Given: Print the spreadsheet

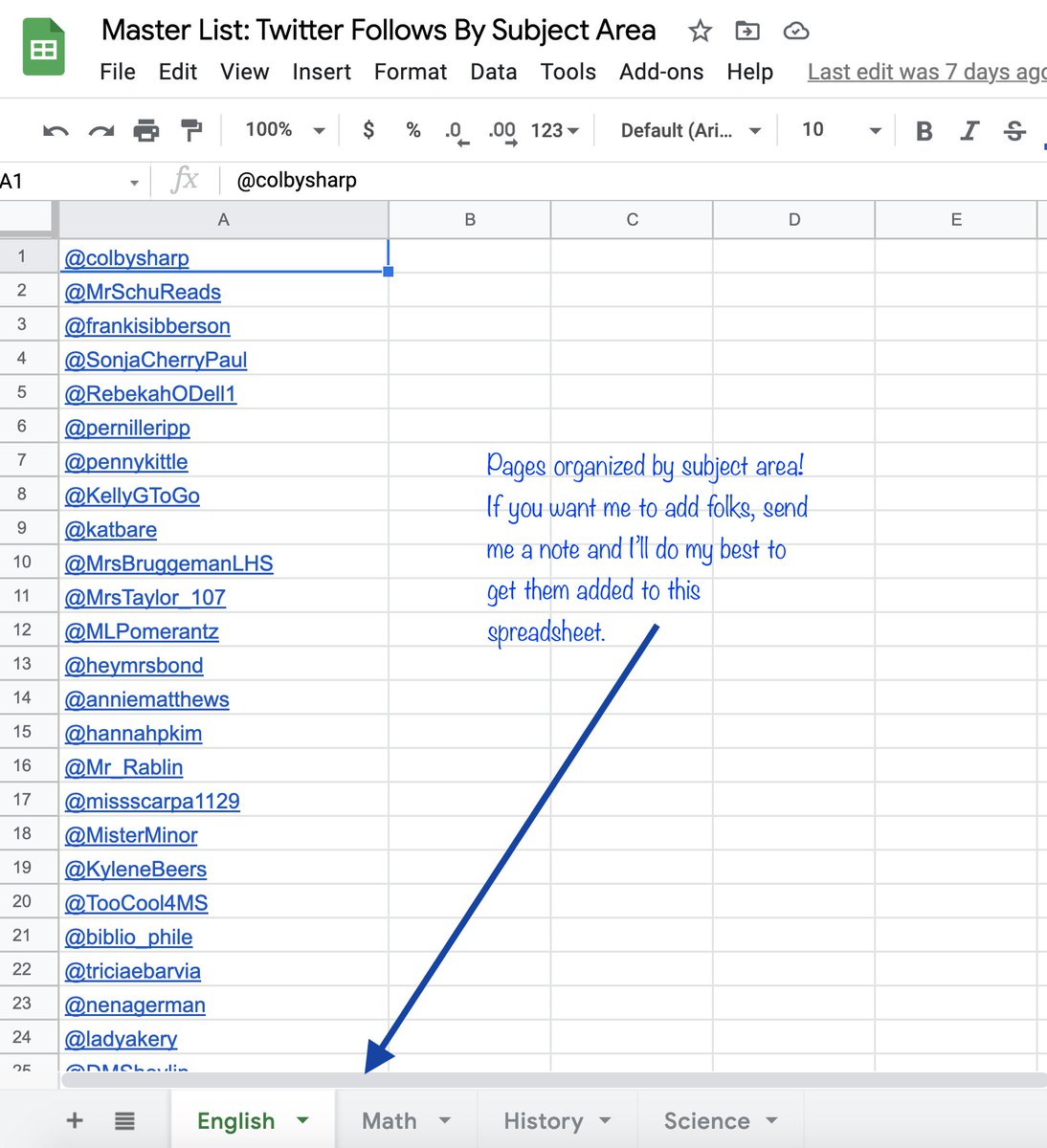Looking at the screenshot, I should 146,130.
